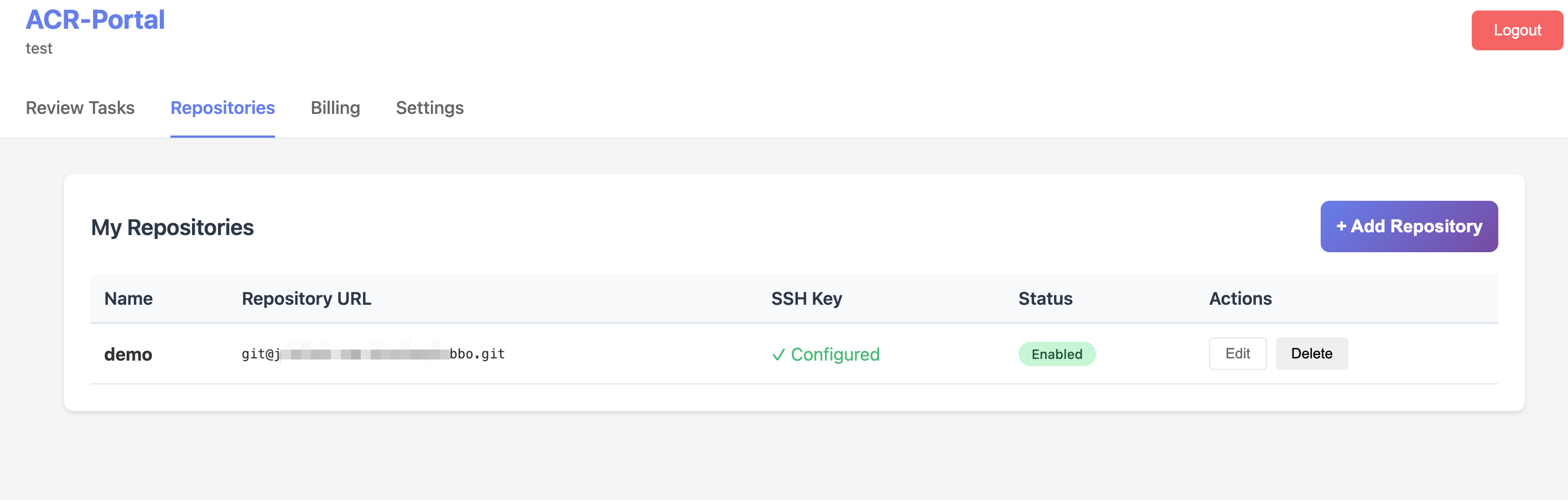Click the Repository URL column header
Screen dimensions: 1568x500
tap(306, 299)
